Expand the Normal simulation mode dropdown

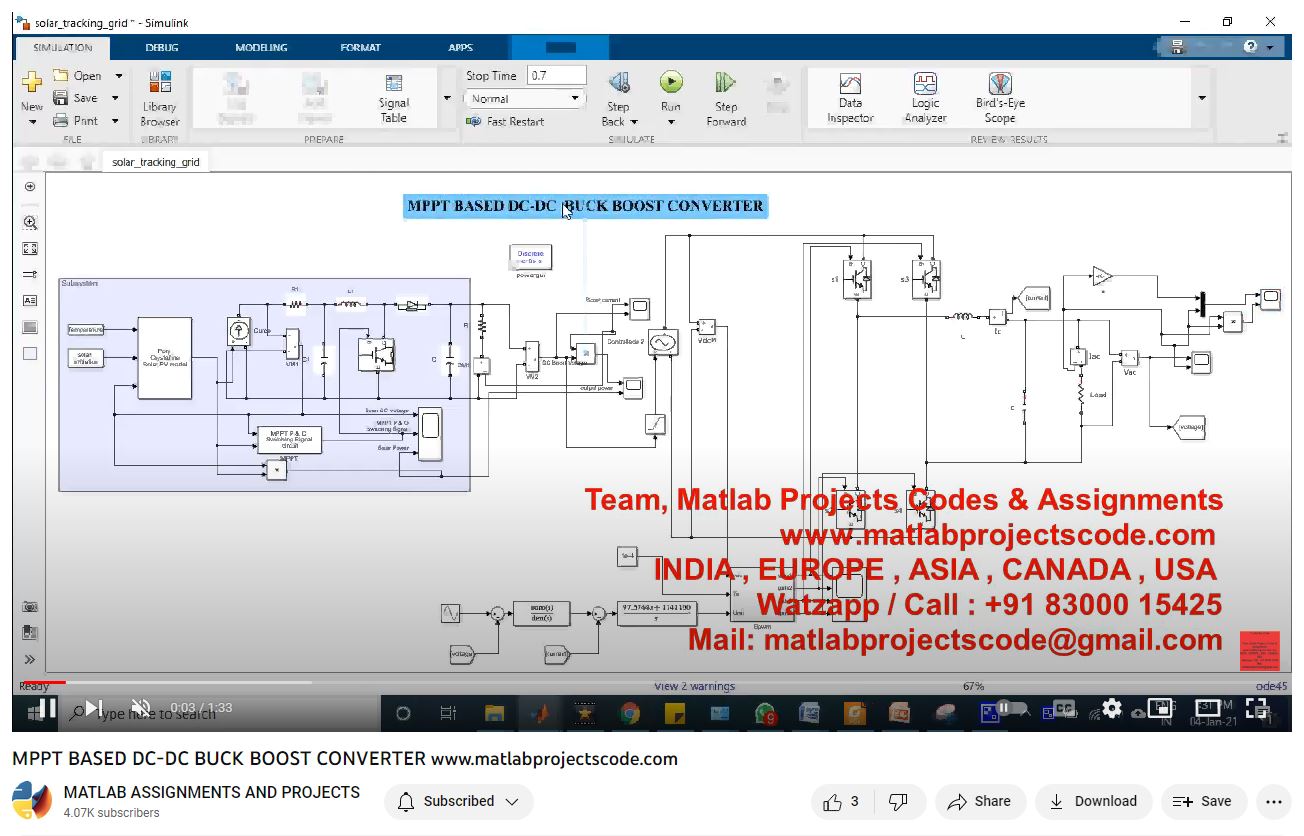(575, 99)
